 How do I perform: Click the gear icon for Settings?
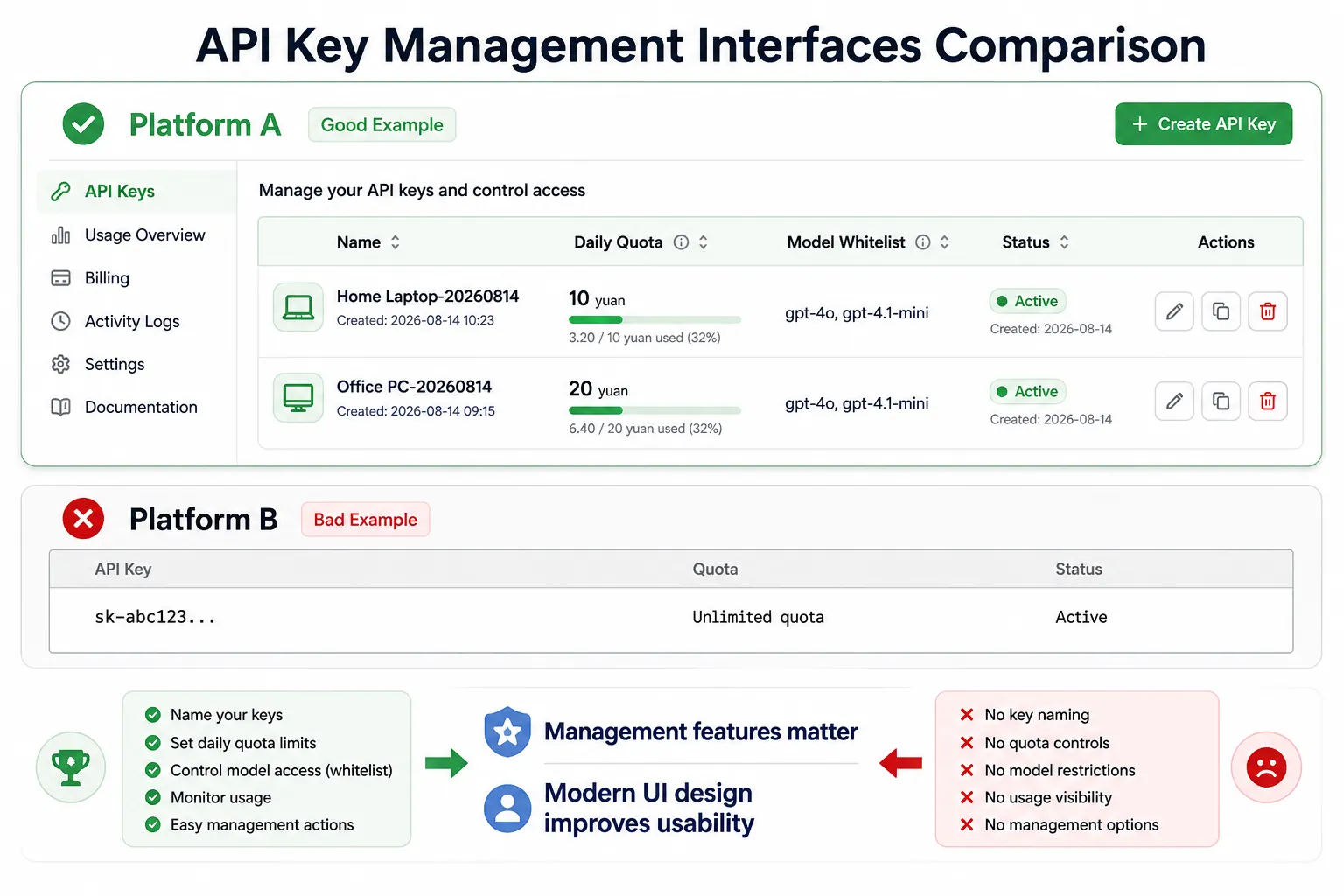click(x=60, y=364)
